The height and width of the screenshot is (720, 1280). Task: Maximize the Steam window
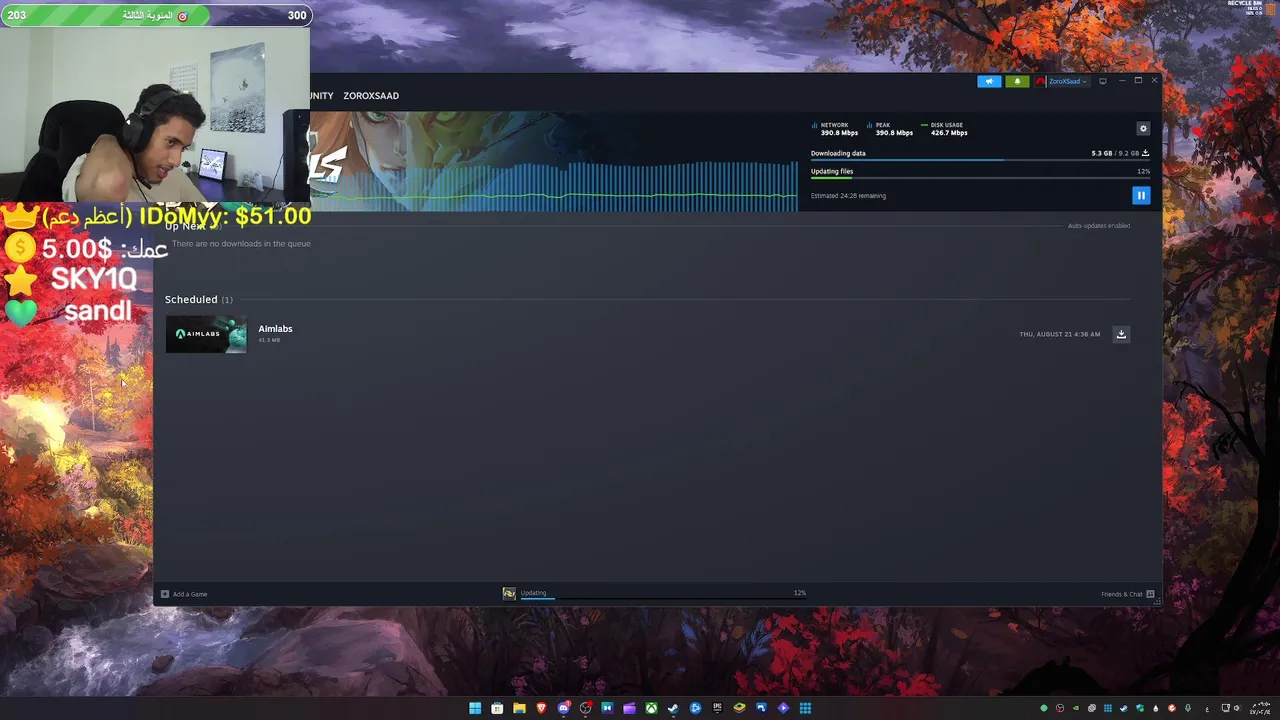[1138, 81]
